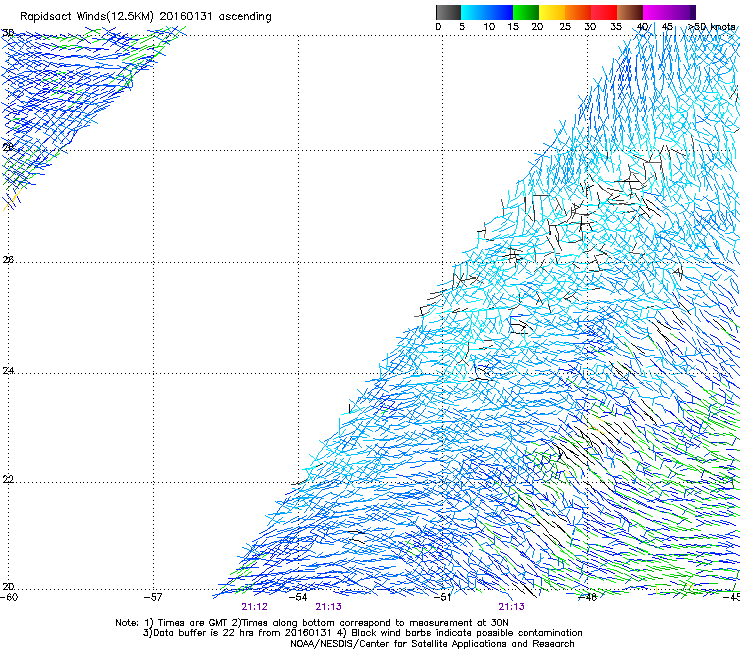
Task: Click the green 15-20 knots legend segment
Action: 526,12
